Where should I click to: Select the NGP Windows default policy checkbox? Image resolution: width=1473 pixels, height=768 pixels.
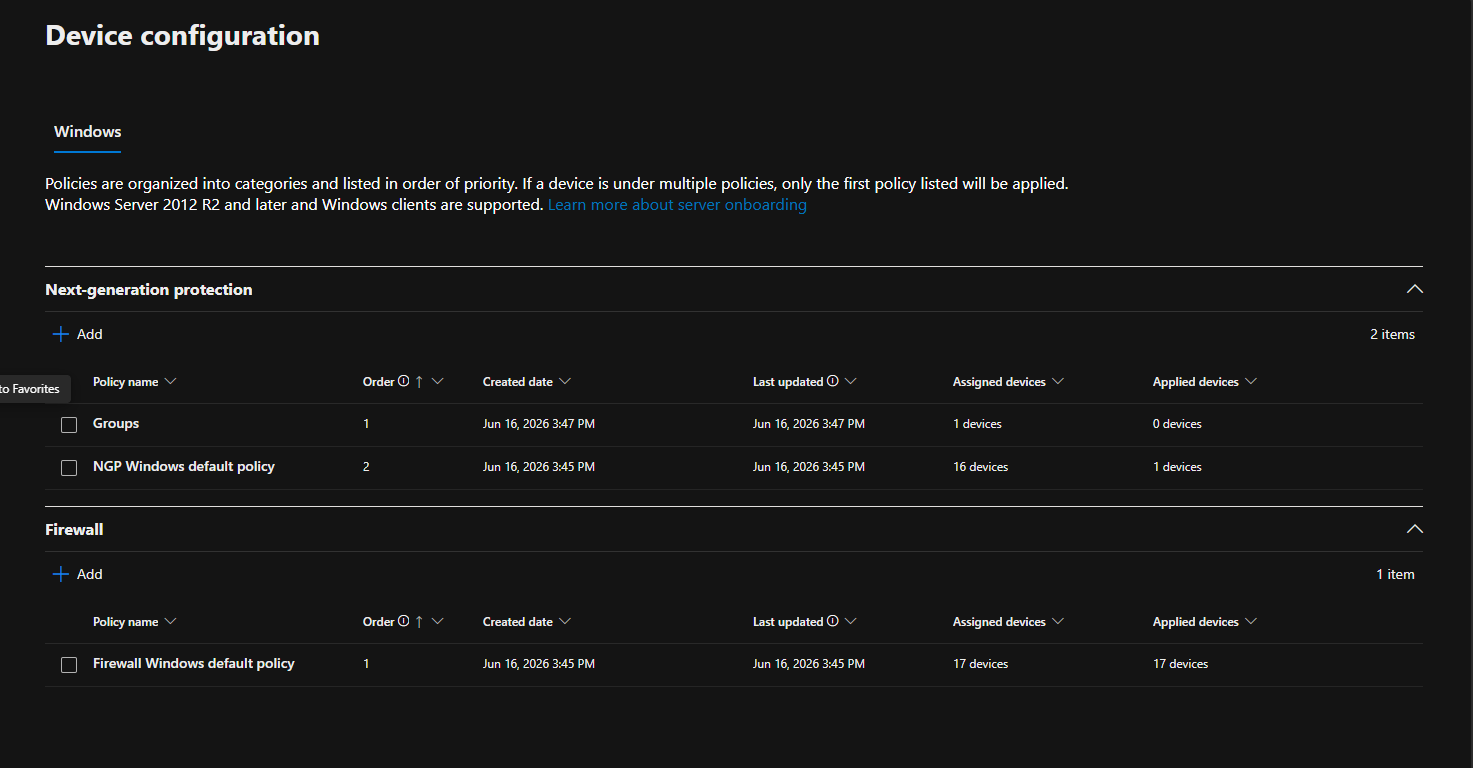(x=69, y=468)
